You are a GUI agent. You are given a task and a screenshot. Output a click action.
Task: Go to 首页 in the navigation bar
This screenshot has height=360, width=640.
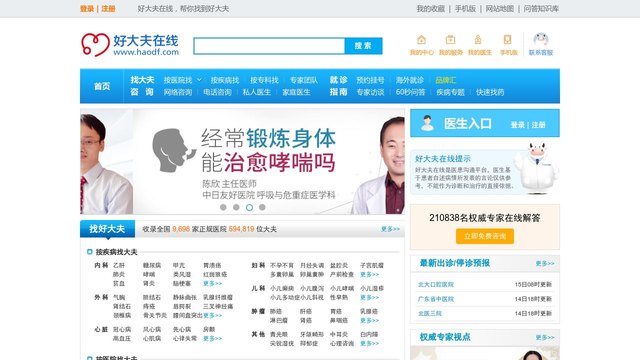coord(102,86)
